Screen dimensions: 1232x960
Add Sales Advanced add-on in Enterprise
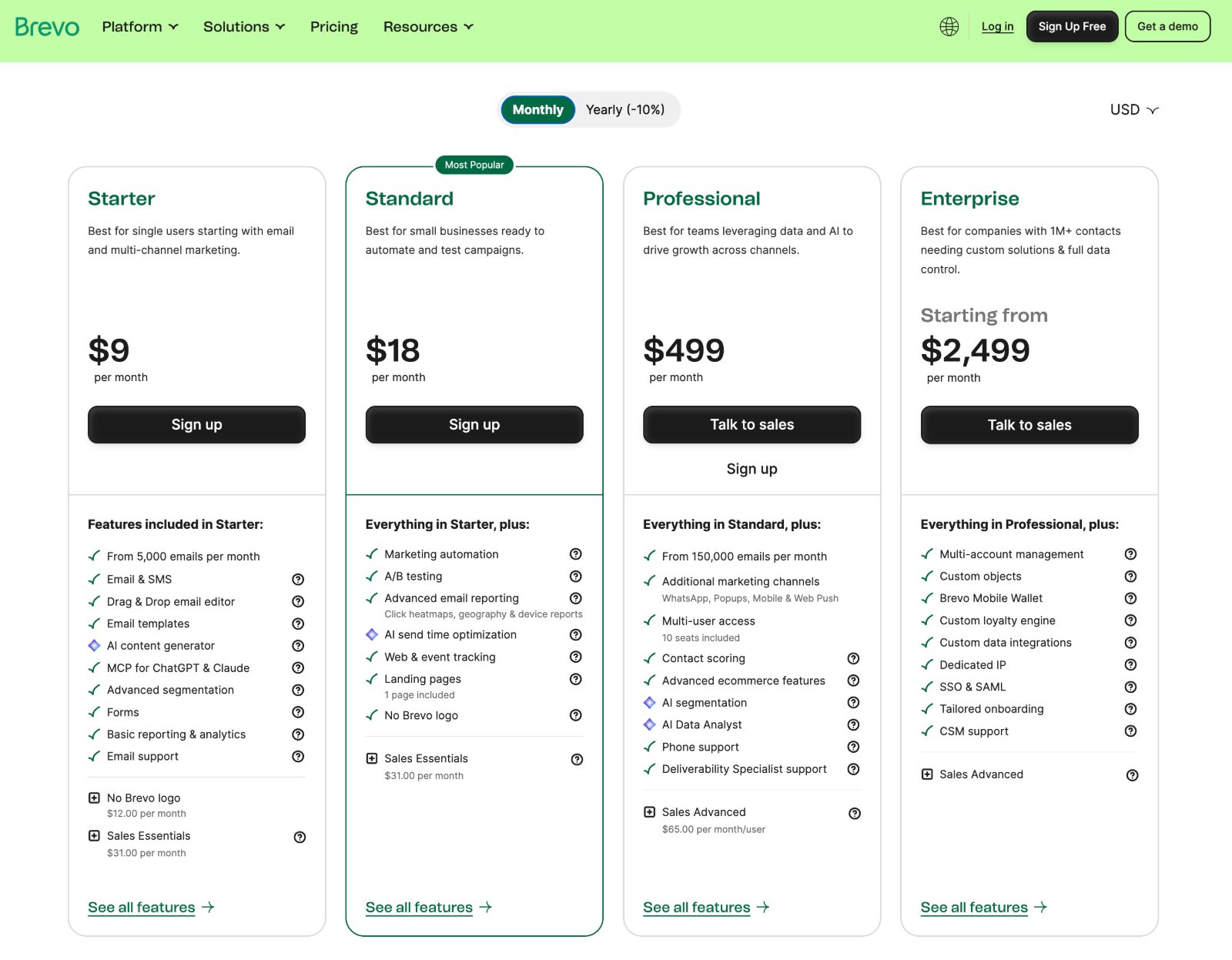[x=927, y=774]
